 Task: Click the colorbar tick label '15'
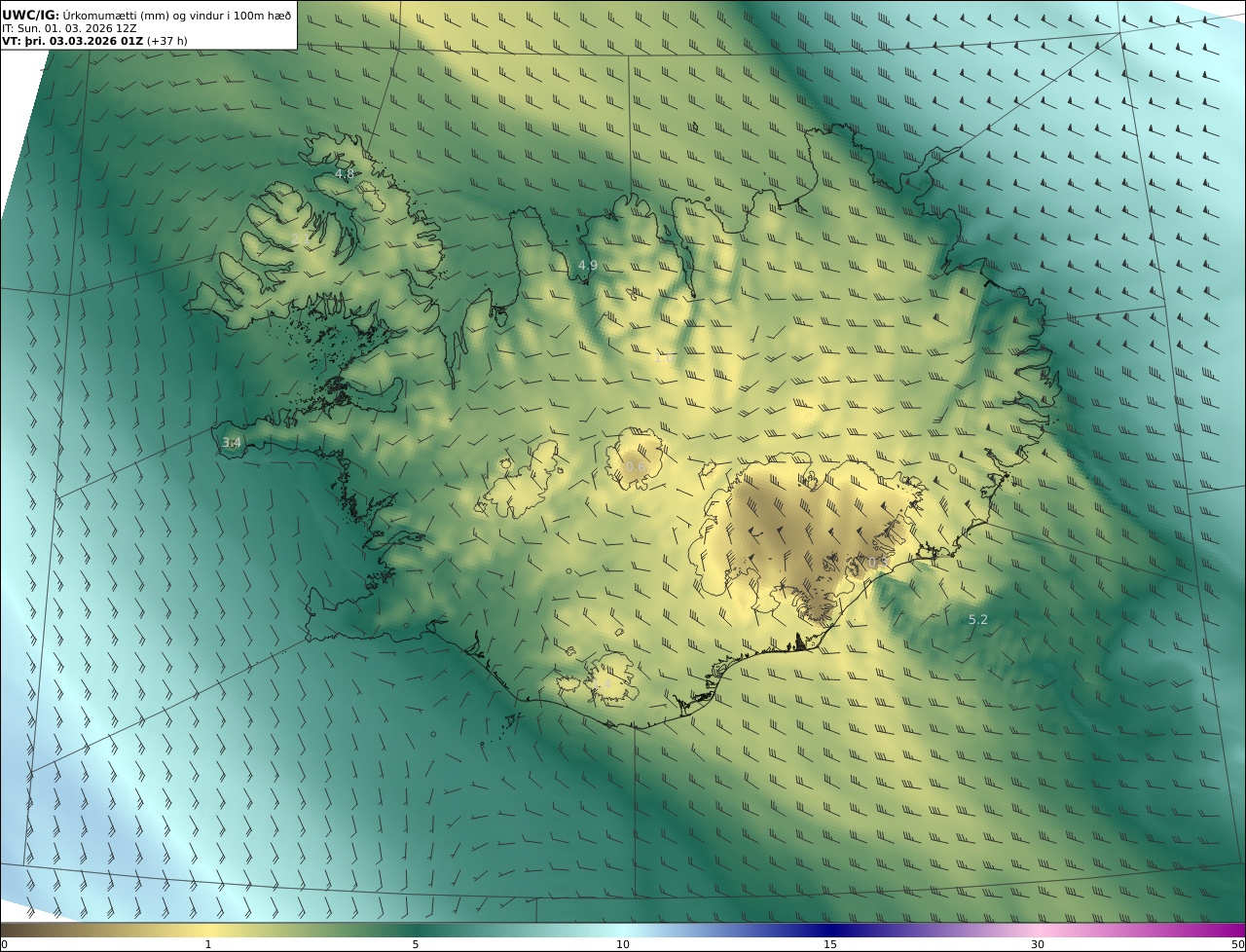(830, 944)
